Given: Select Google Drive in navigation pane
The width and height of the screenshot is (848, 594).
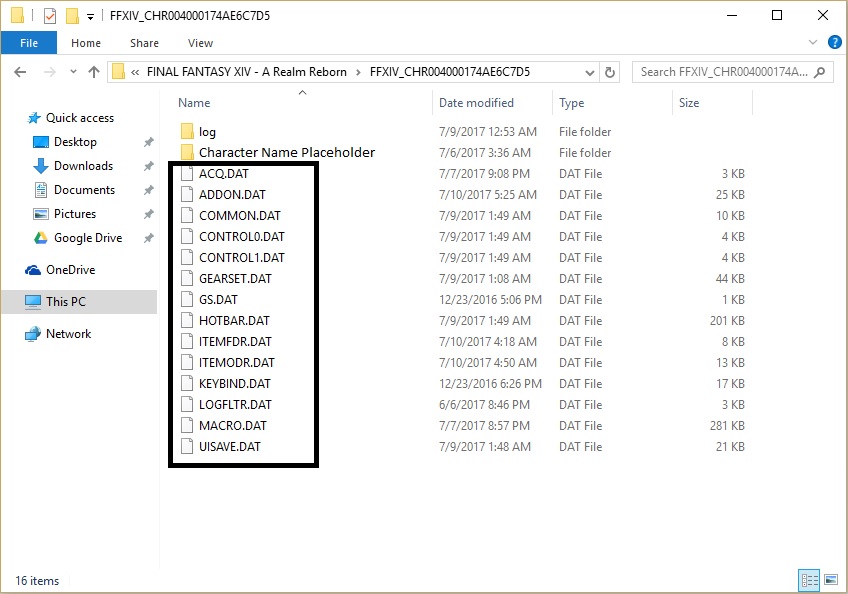Looking at the screenshot, I should click(x=88, y=238).
